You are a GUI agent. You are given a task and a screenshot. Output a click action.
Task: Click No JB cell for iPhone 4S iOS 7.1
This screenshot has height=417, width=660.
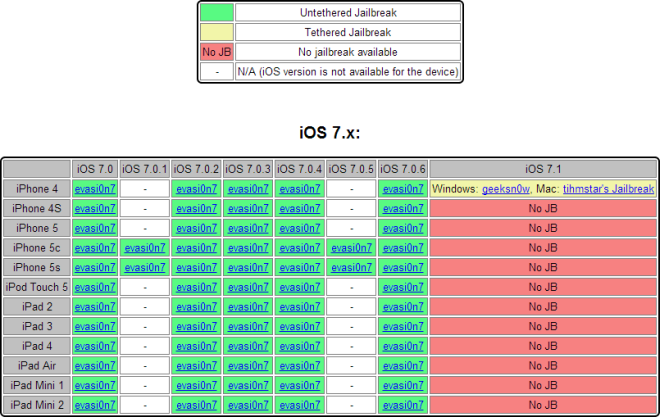pyautogui.click(x=543, y=209)
